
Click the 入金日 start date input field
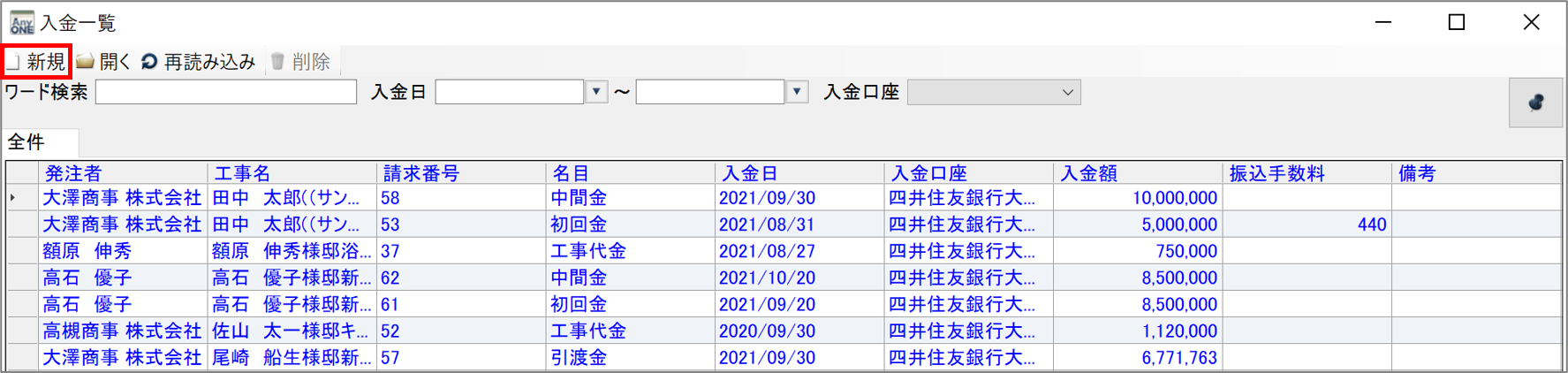[510, 92]
